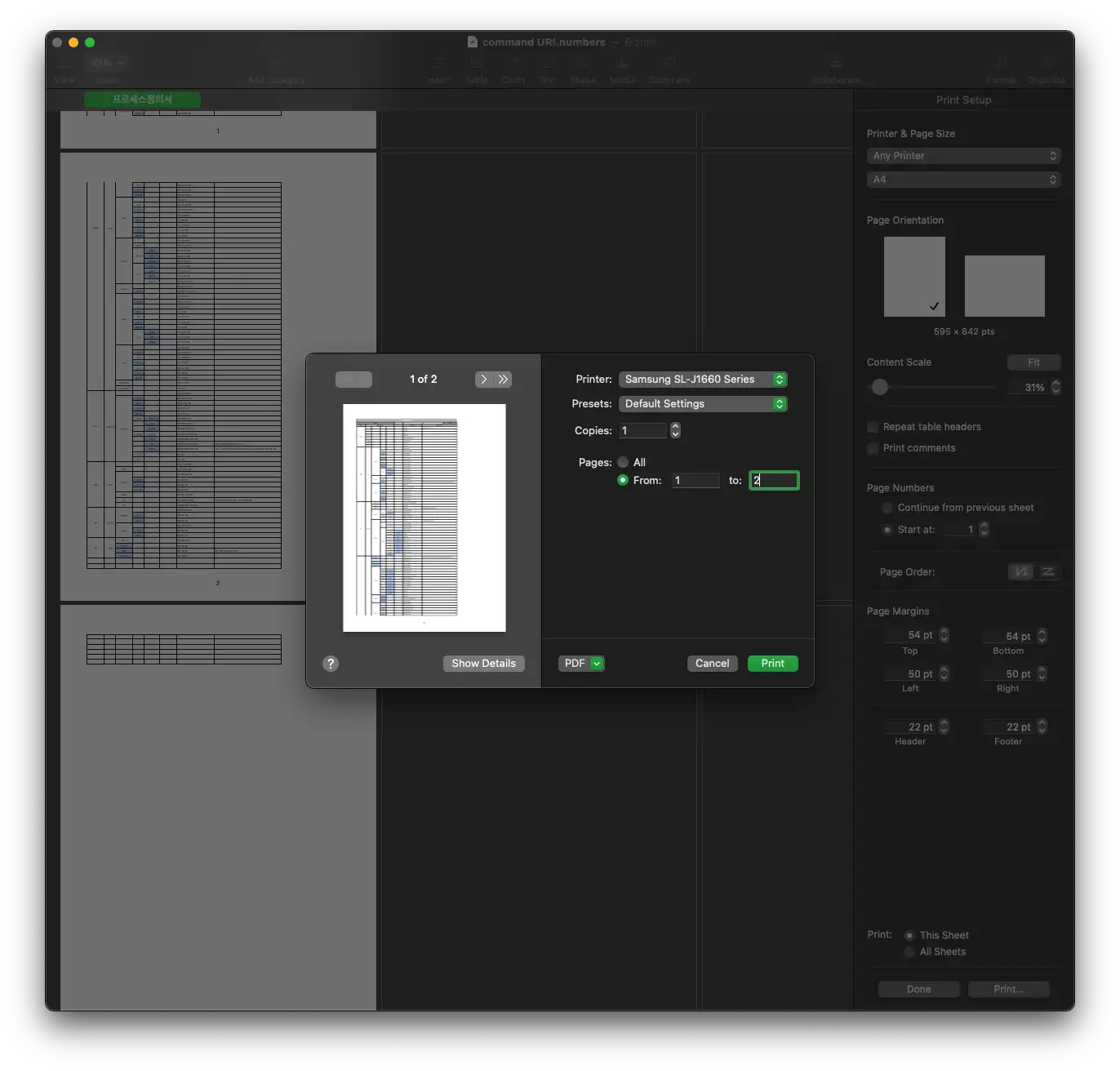Screen dimensions: 1120x1071
Task: Click the Content Scale slider knob
Action: click(879, 387)
